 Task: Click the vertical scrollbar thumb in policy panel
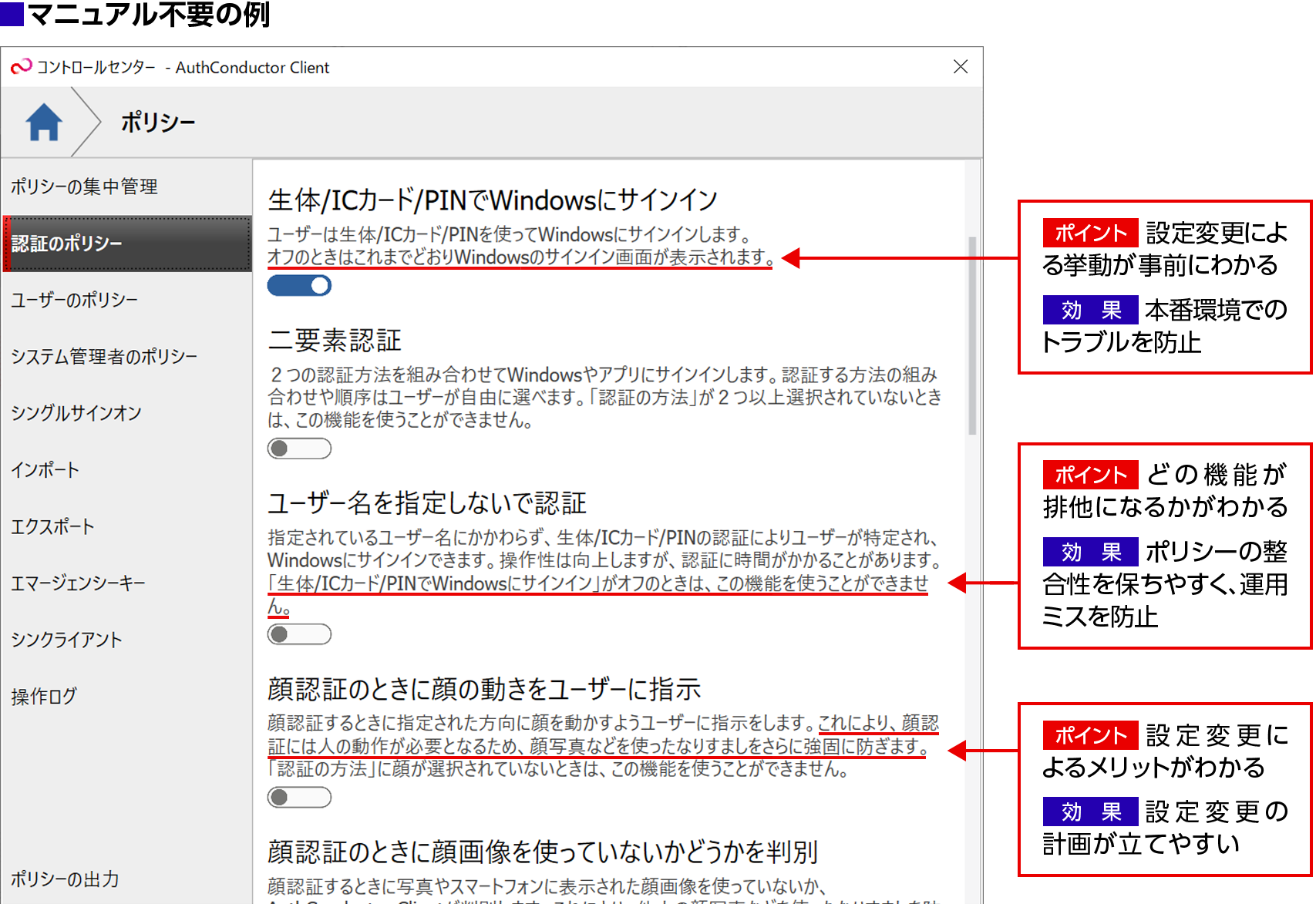(x=972, y=335)
